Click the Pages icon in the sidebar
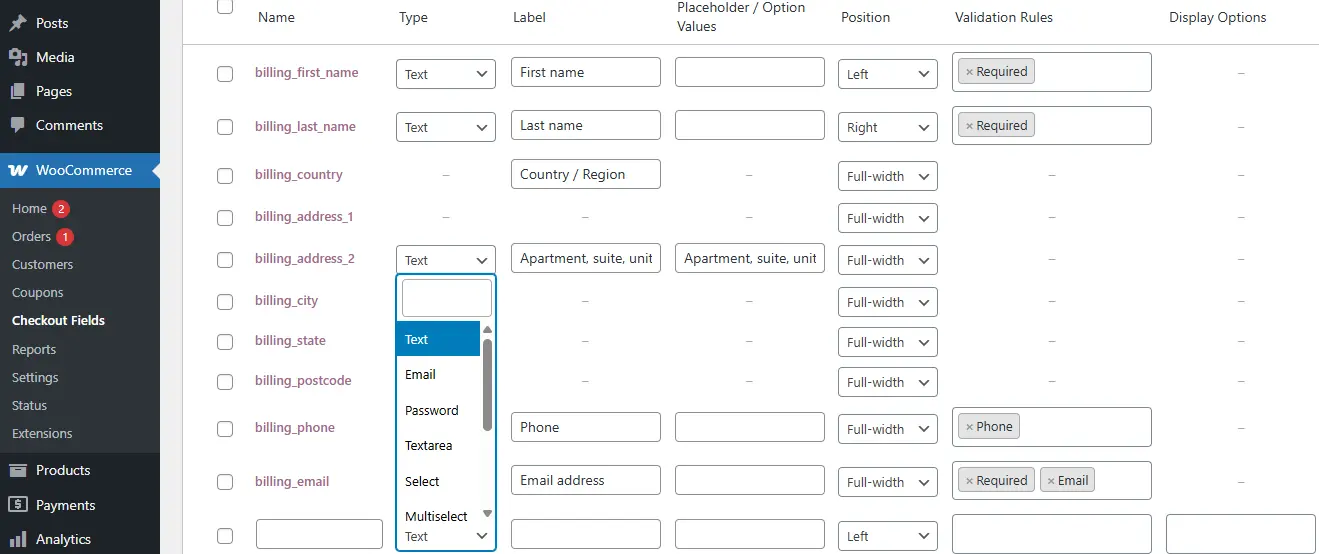The width and height of the screenshot is (1319, 554). pos(18,91)
